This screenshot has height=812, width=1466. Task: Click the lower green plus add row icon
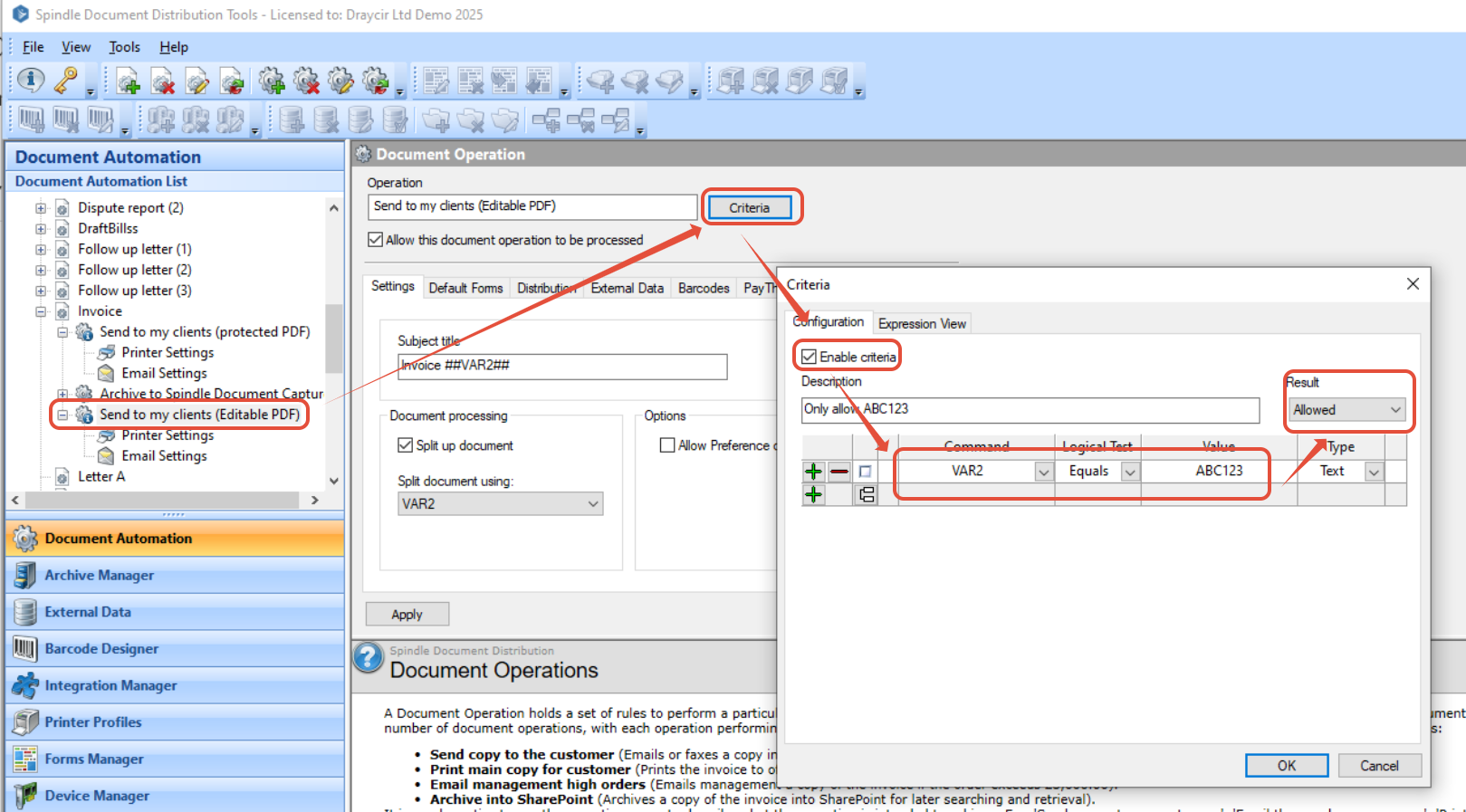tap(813, 494)
